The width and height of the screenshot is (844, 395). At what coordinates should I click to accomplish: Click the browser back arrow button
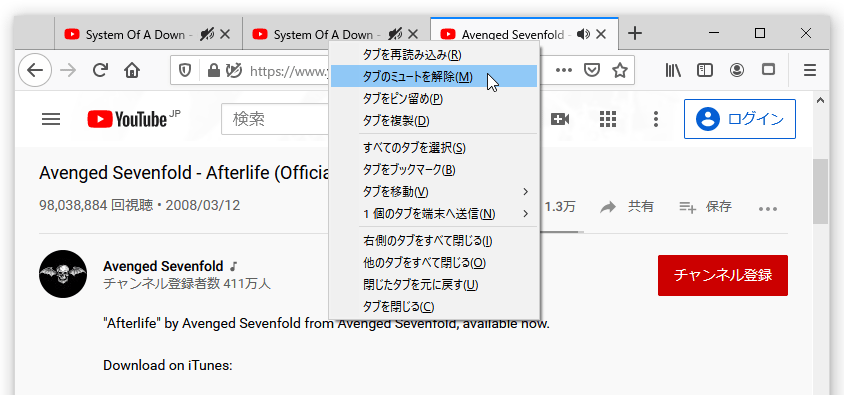tap(35, 70)
